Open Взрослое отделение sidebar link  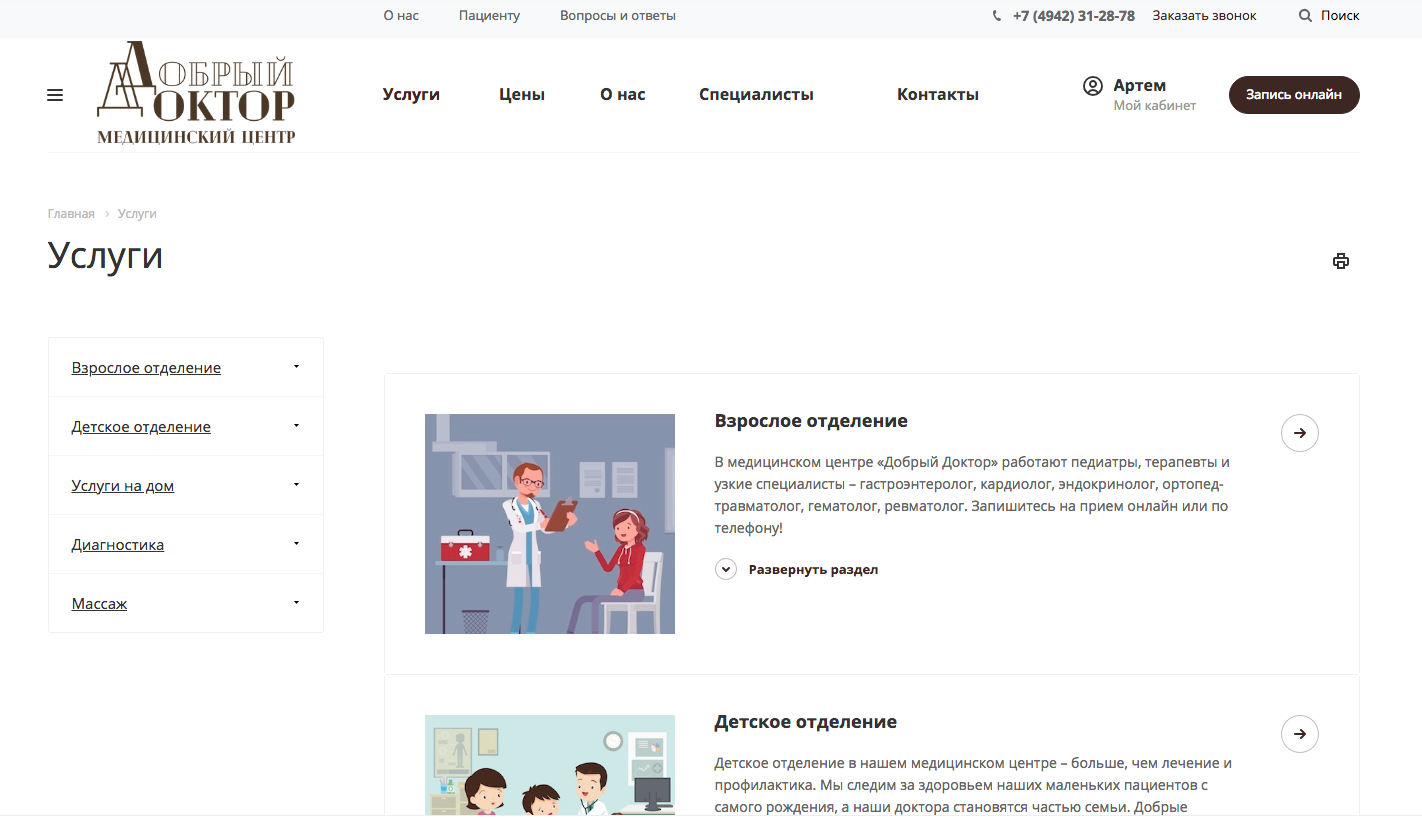pyautogui.click(x=146, y=368)
